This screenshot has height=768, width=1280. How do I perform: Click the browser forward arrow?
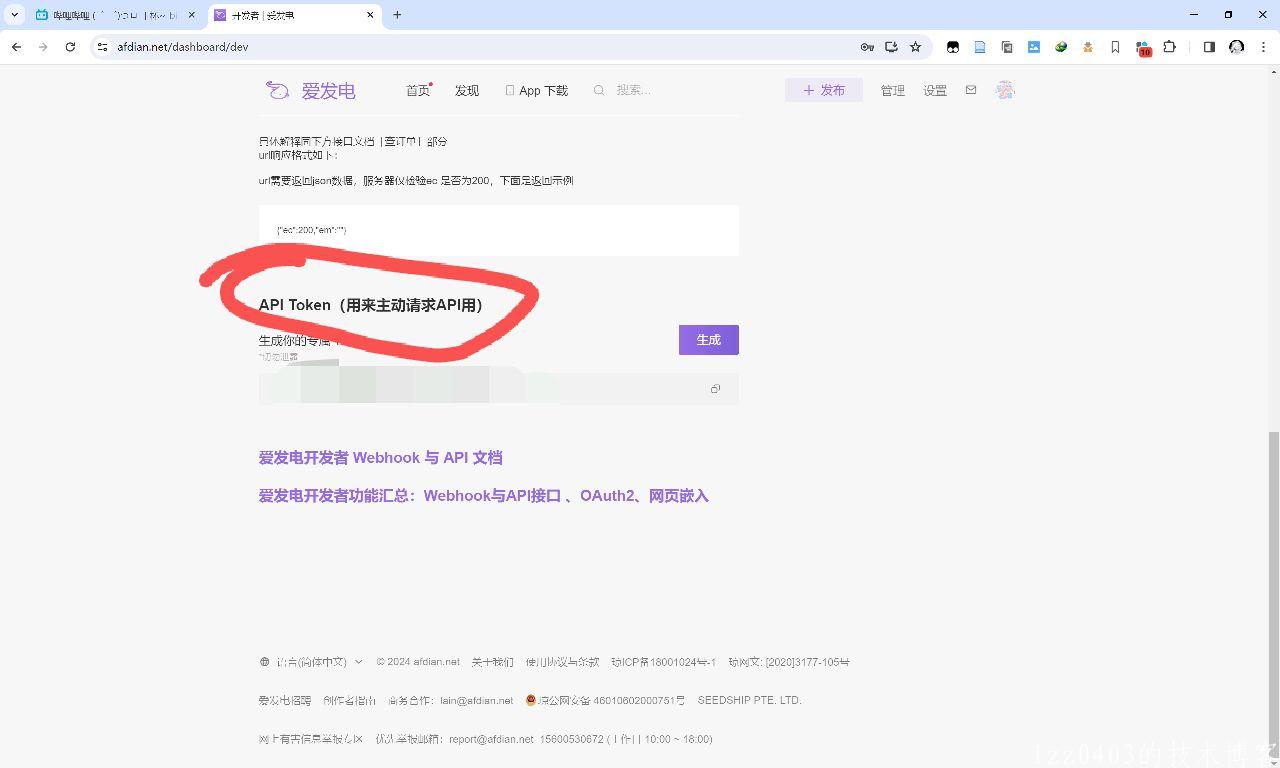43,47
